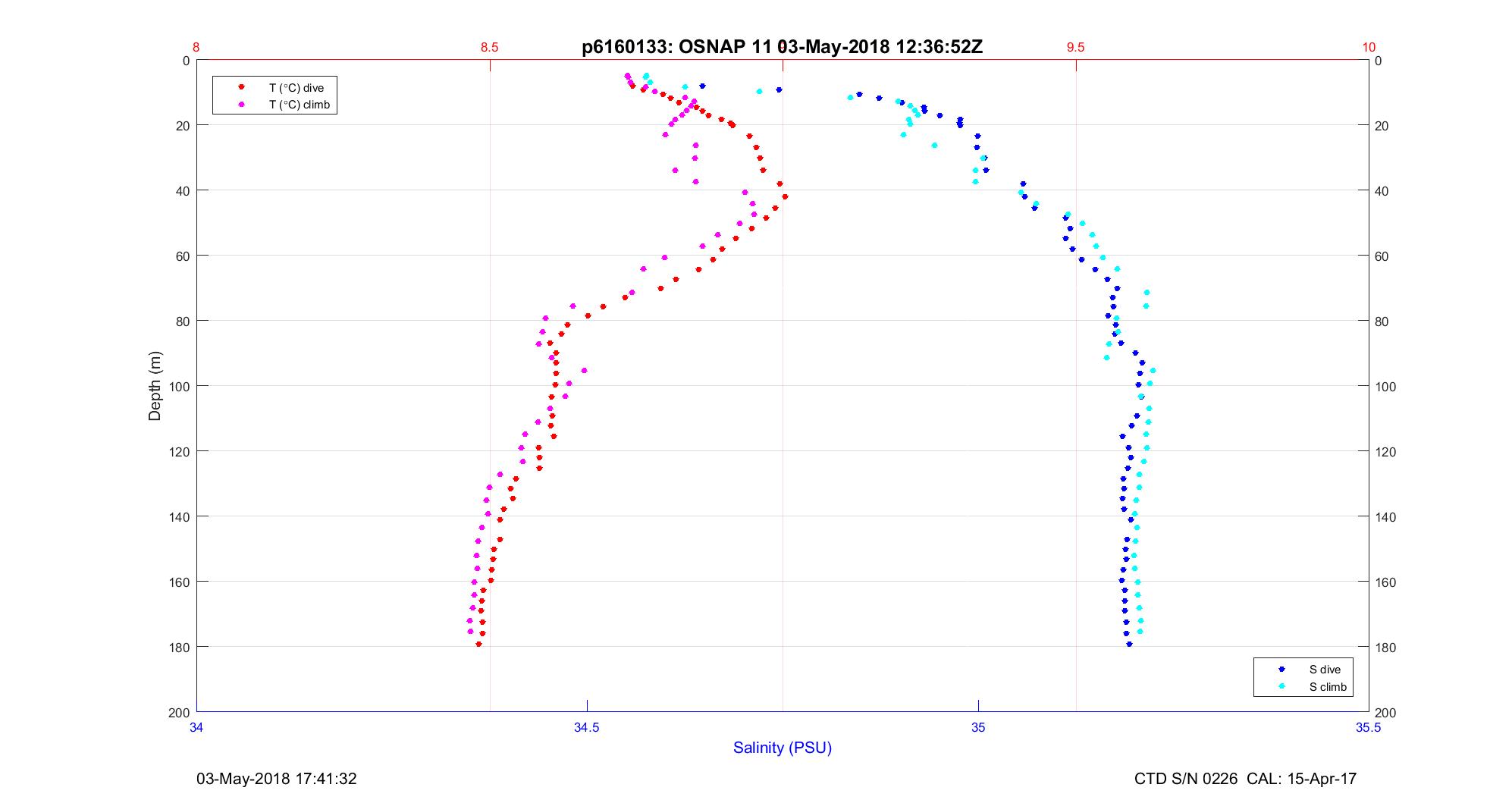Click the magenta climb marker in temperature legend
The height and width of the screenshot is (800, 1512).
click(242, 105)
